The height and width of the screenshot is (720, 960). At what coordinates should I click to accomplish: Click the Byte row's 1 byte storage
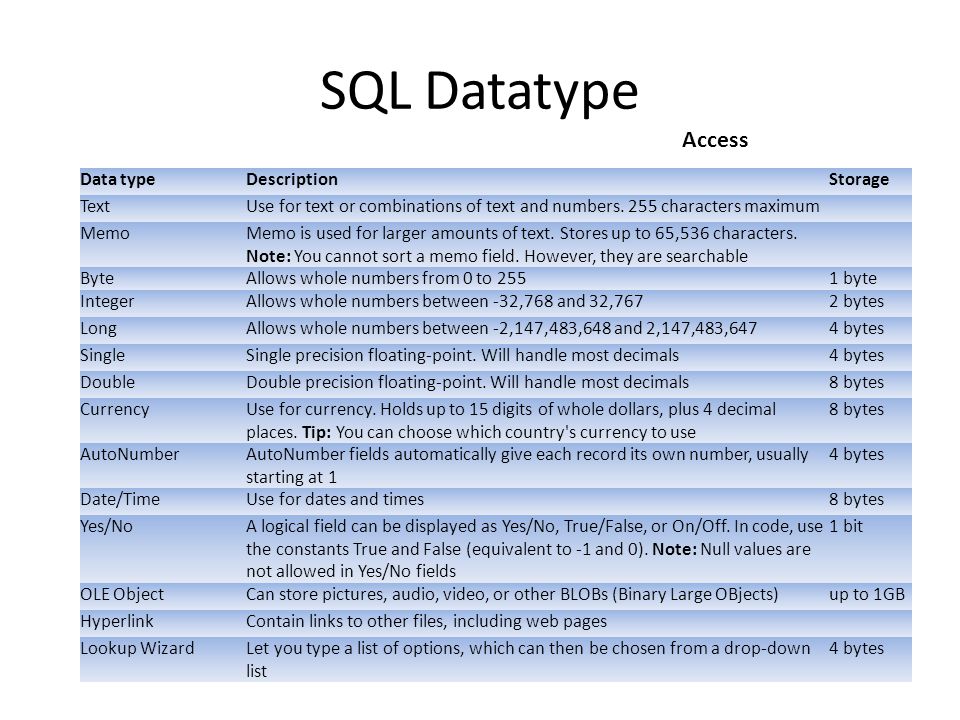(x=852, y=279)
